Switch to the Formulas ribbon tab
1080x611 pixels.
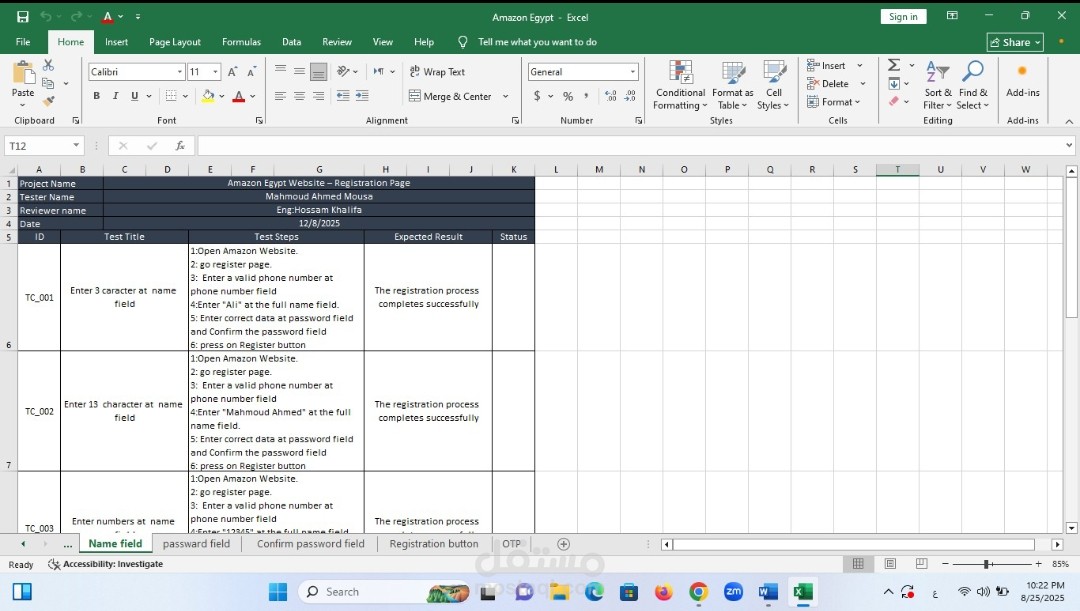pos(241,42)
